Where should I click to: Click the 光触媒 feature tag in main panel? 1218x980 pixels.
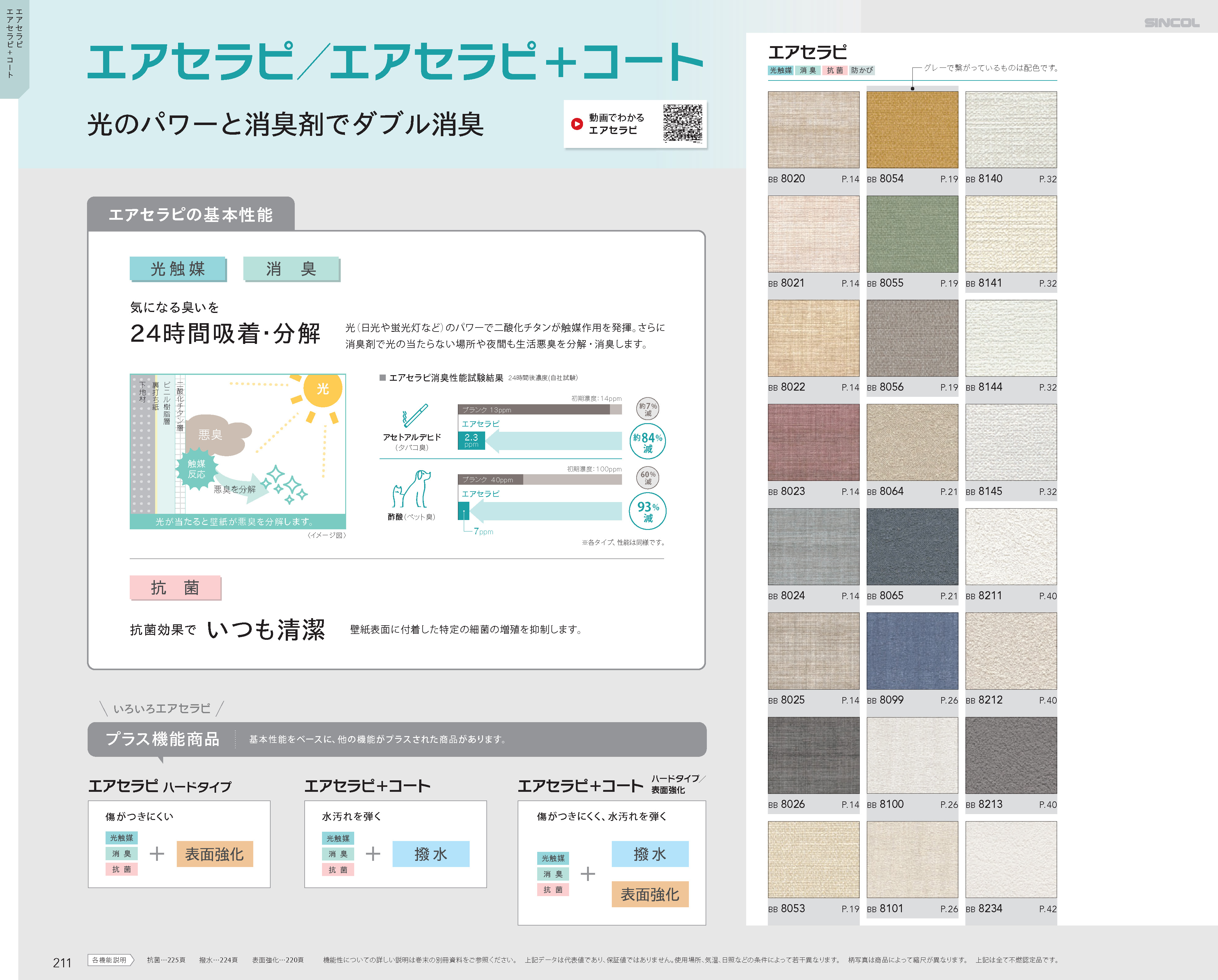pos(178,269)
